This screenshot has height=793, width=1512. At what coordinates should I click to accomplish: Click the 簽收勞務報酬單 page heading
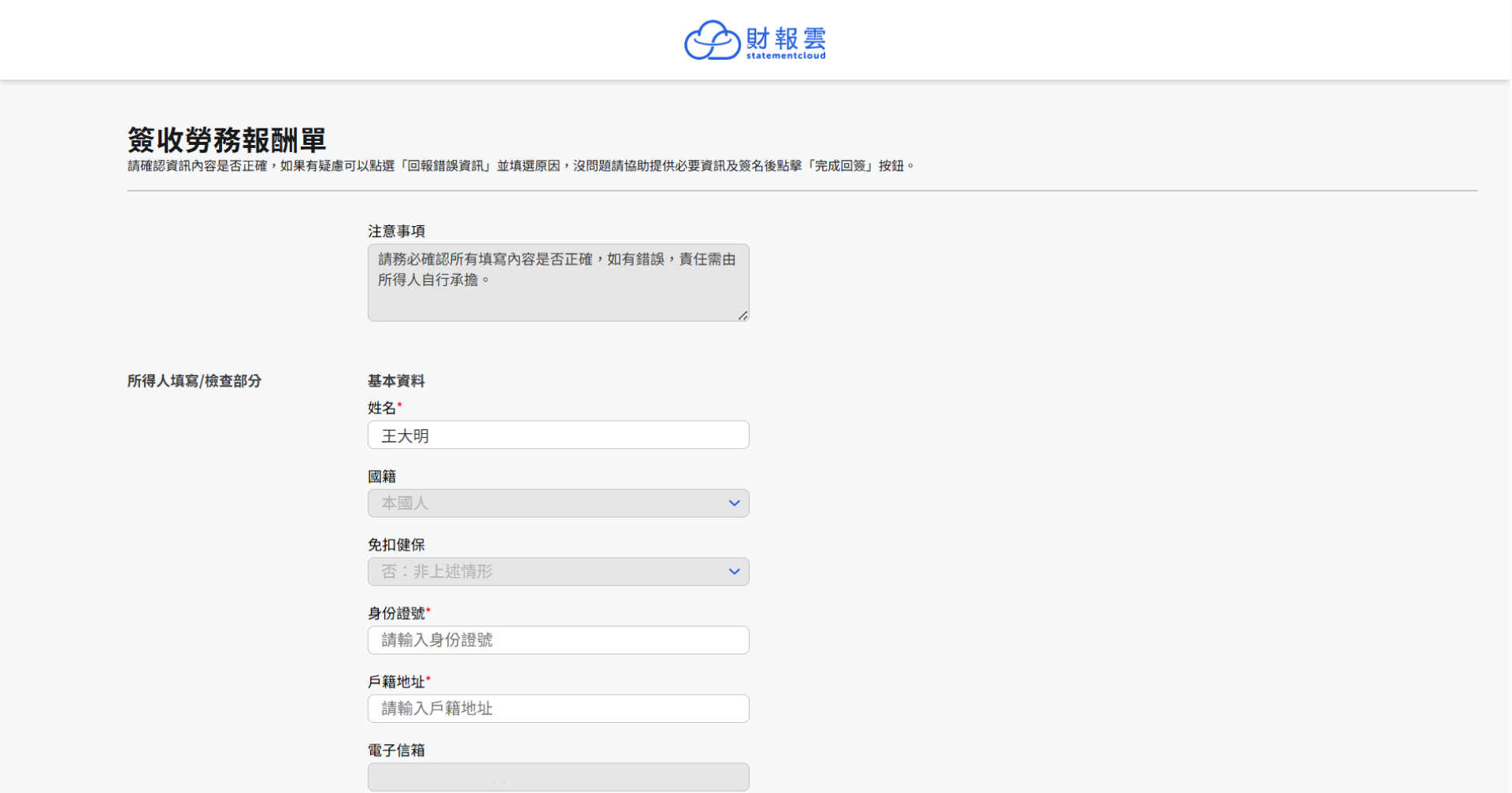click(227, 140)
